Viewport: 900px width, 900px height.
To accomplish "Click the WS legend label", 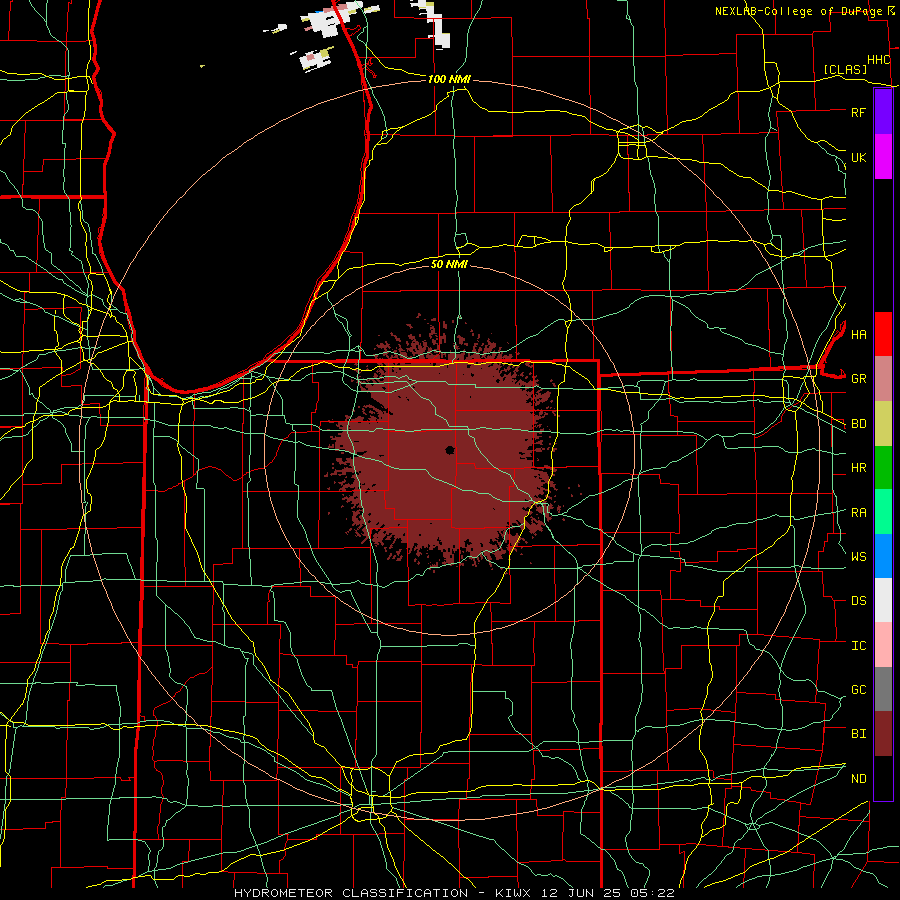I will pos(858,557).
